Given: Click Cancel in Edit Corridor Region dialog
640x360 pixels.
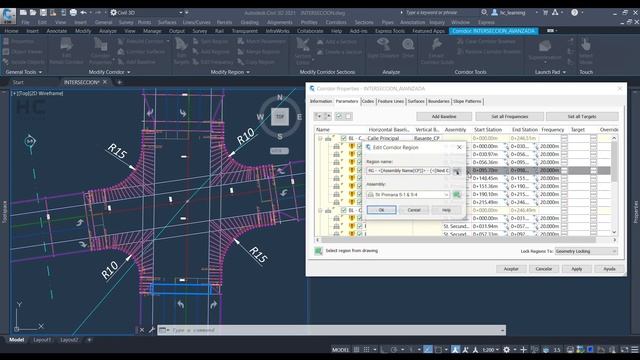Looking at the screenshot, I should pyautogui.click(x=414, y=210).
